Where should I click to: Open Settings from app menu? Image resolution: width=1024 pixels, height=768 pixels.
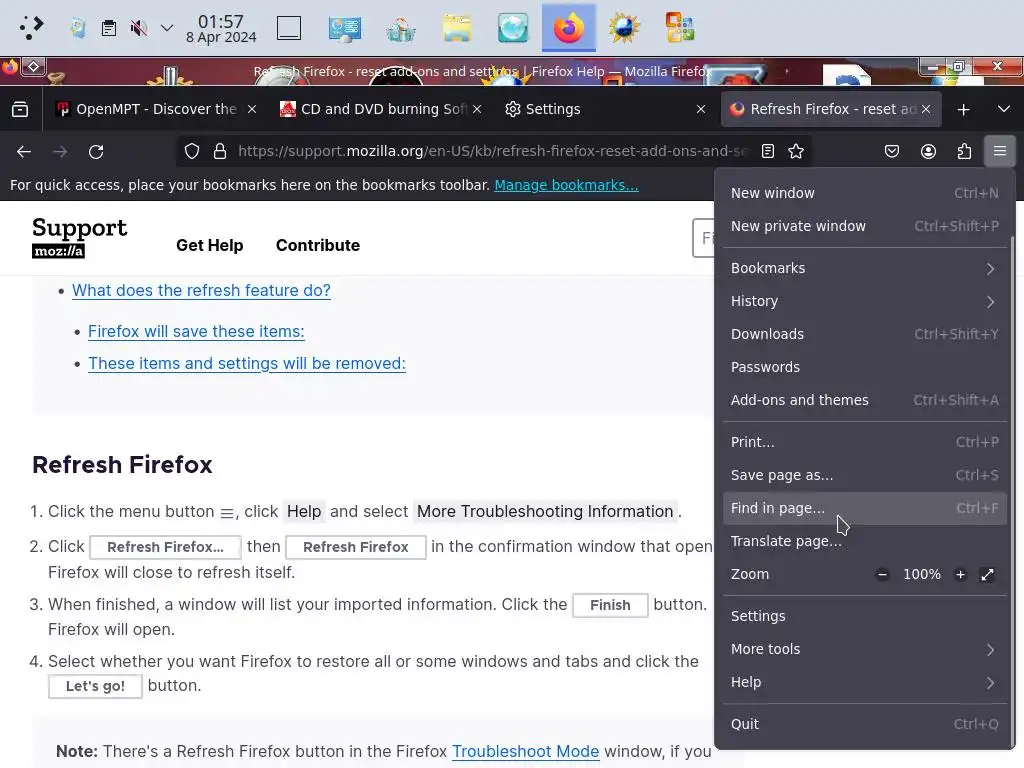[x=865, y=616]
